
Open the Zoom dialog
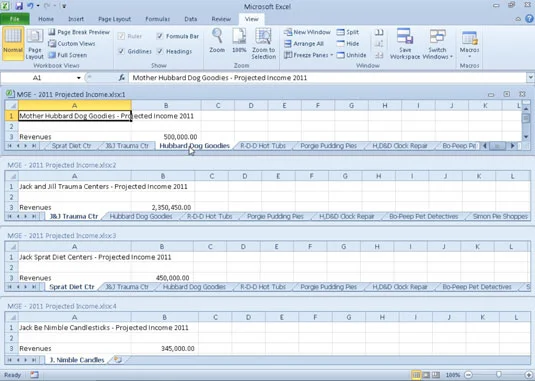(x=217, y=41)
